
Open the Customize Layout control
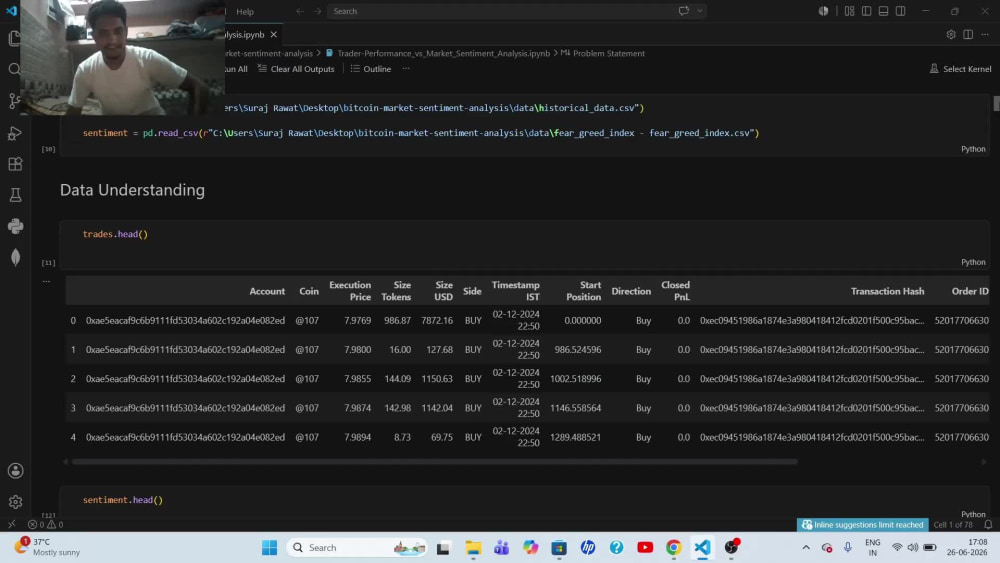click(x=849, y=11)
